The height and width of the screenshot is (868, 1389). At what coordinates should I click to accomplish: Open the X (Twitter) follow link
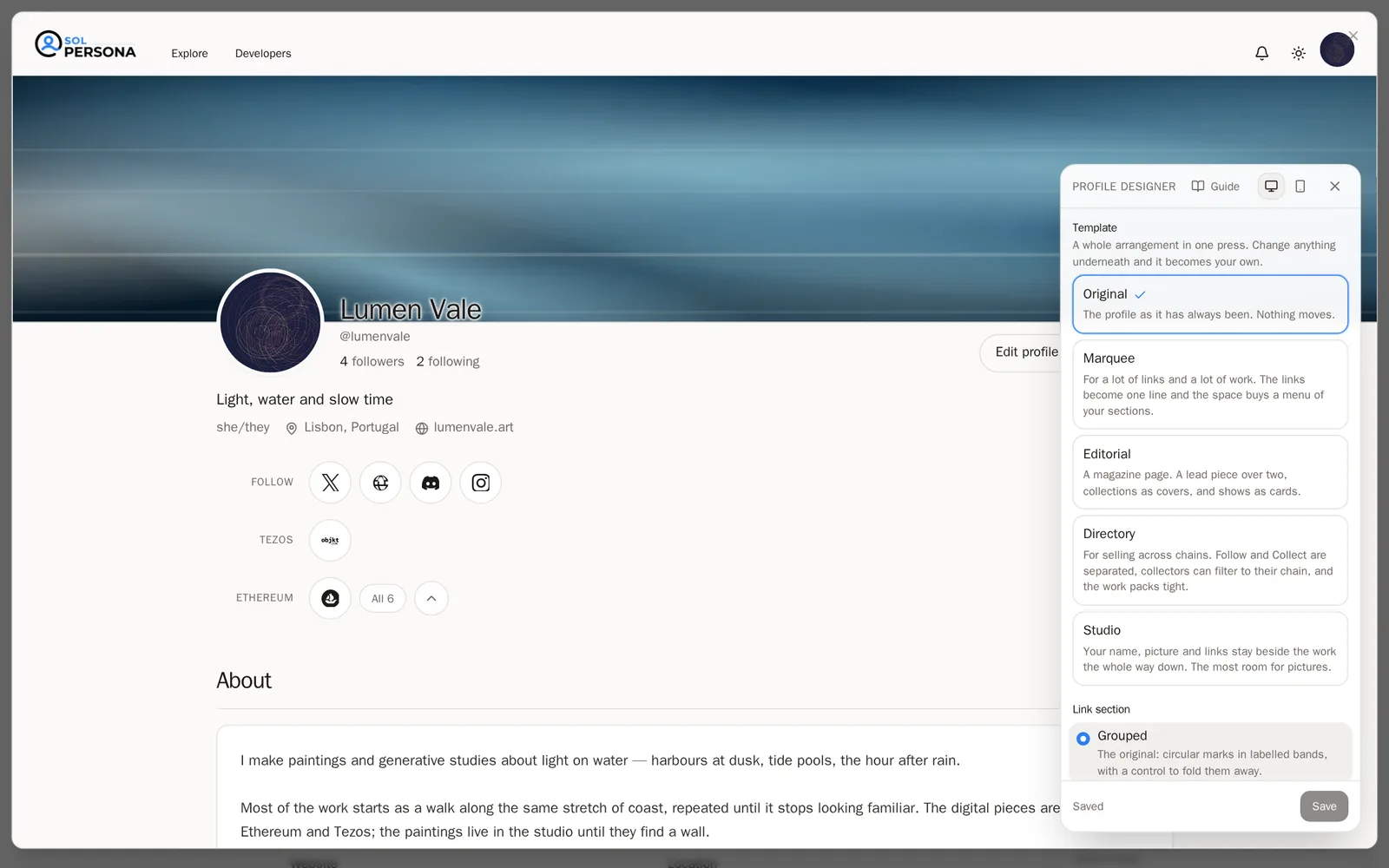click(x=330, y=483)
